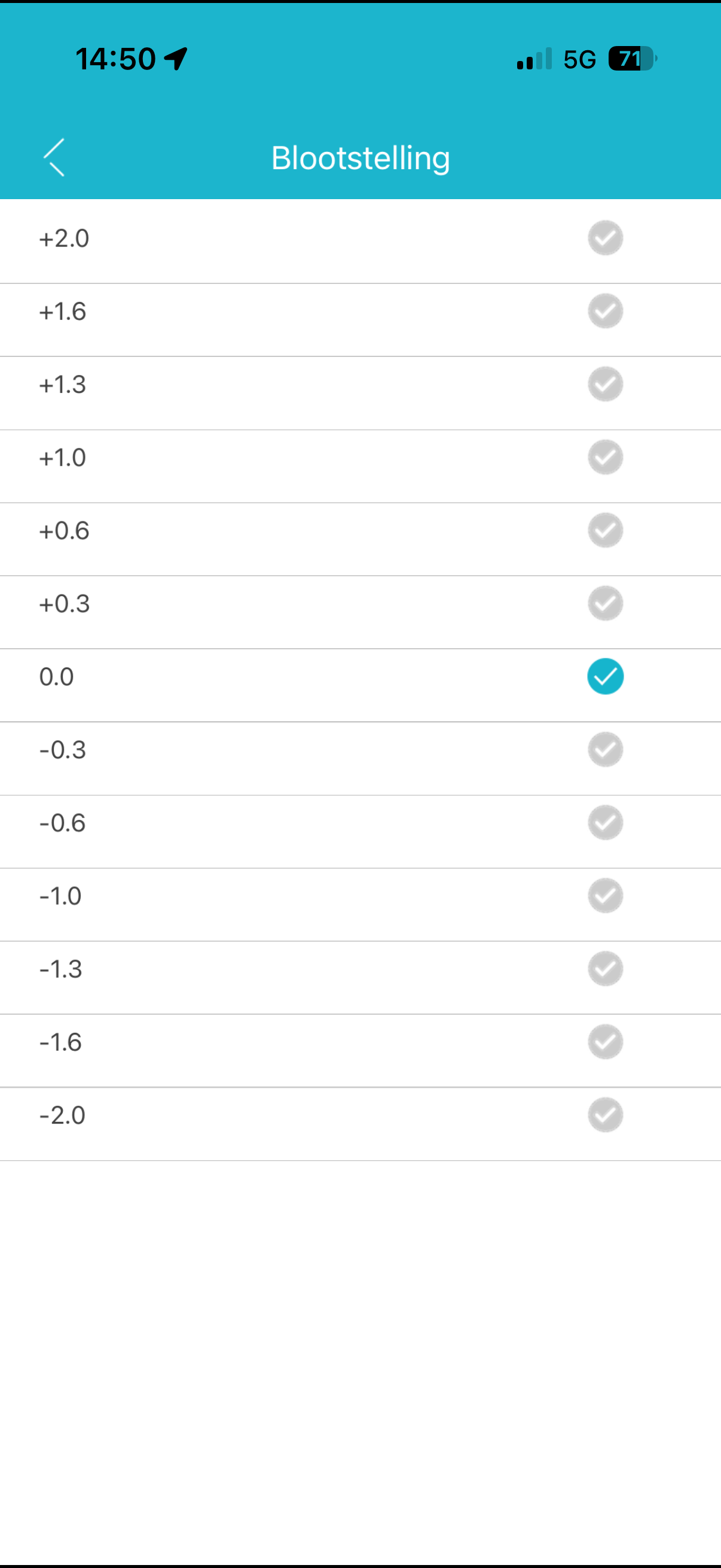This screenshot has height=1568, width=721.
Task: Tap the gray checkmark beside +2.0
Action: pyautogui.click(x=605, y=238)
